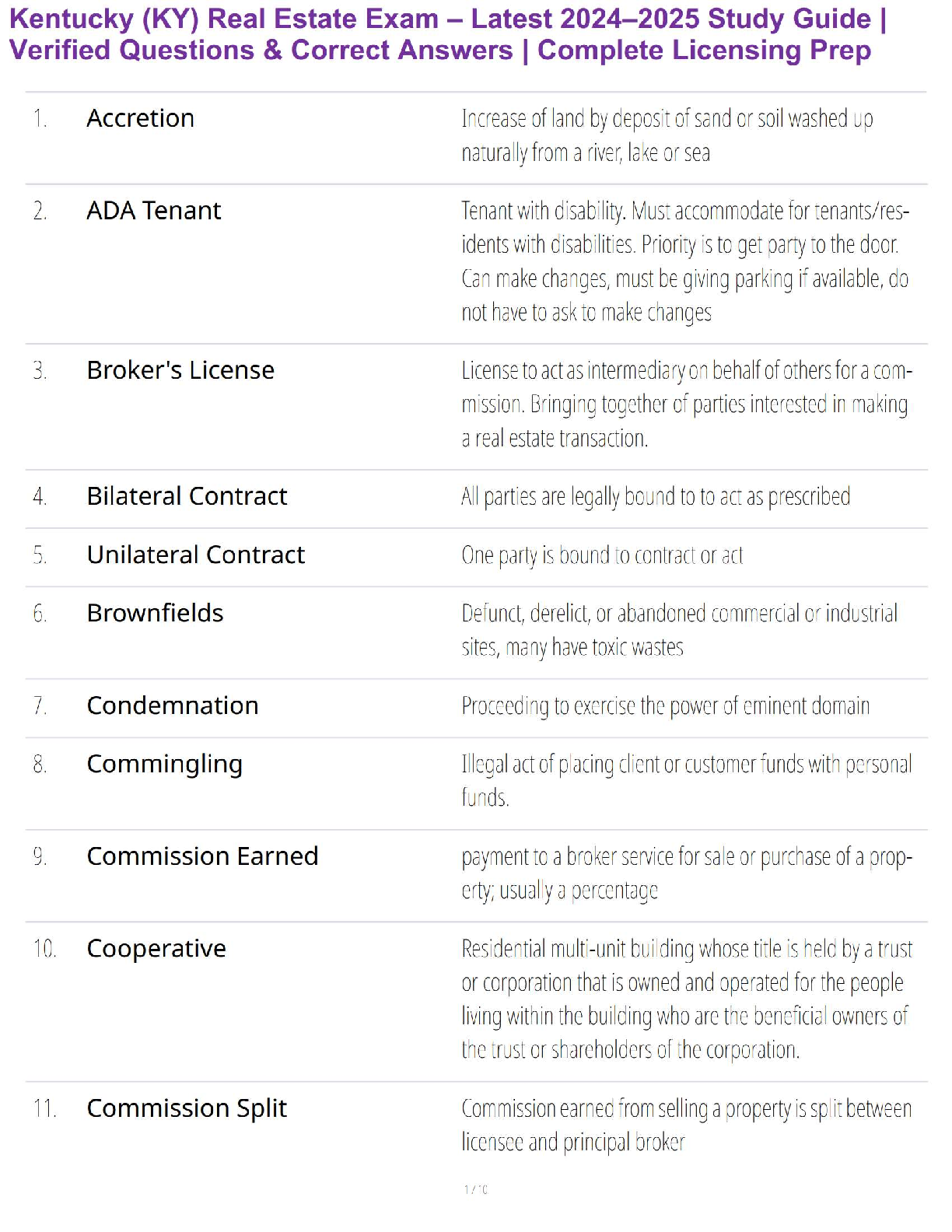Image resolution: width=952 pixels, height=1232 pixels.
Task: Click the Commingling definition about personal funds
Action: (686, 780)
